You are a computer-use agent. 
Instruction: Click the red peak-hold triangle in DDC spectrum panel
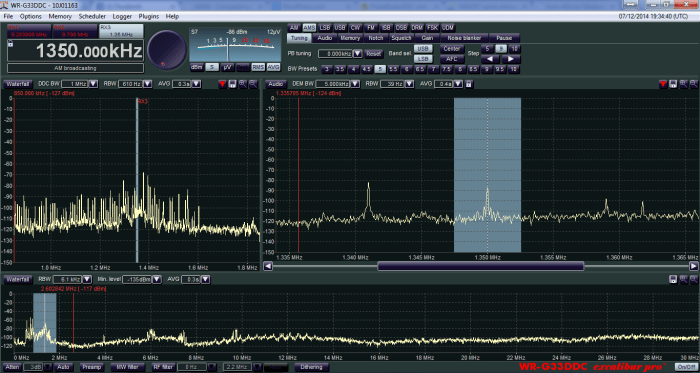222,84
